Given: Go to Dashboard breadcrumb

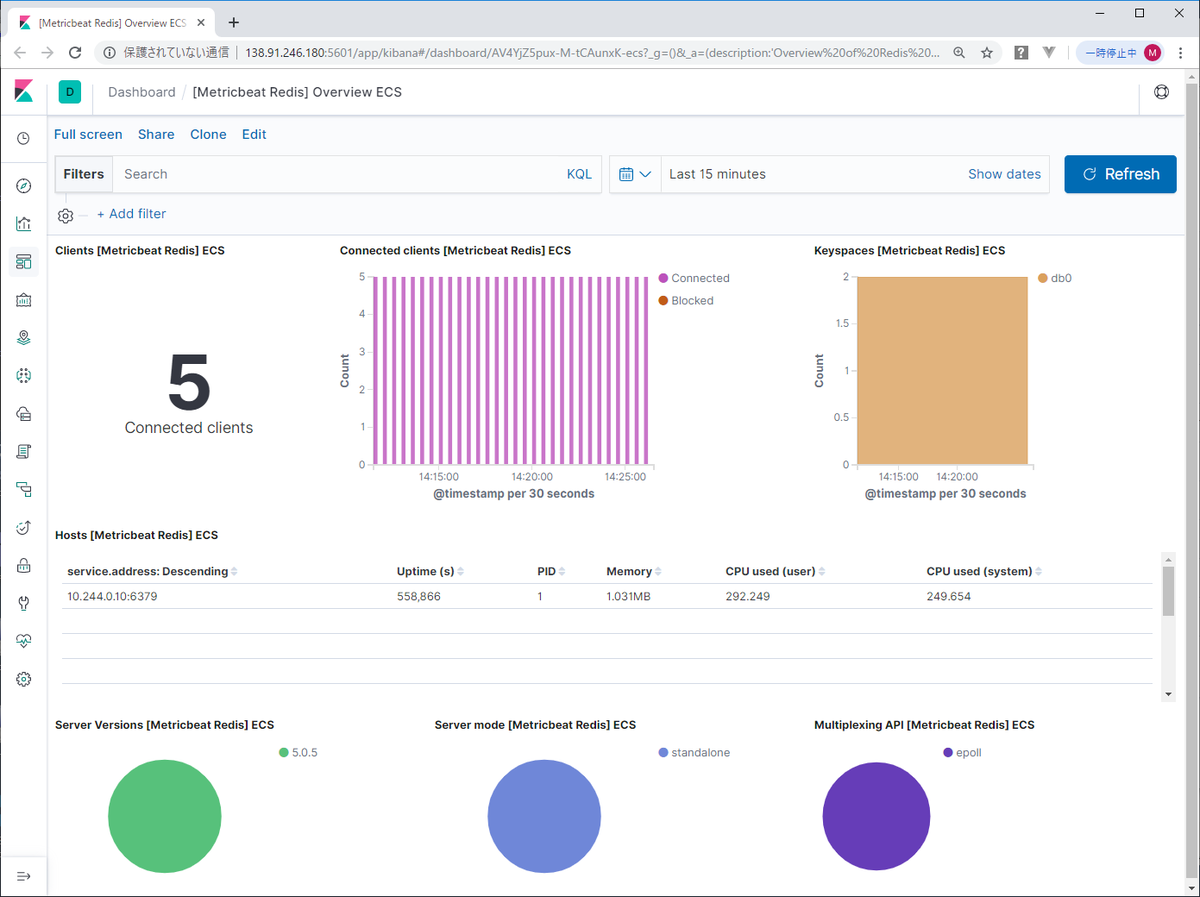Looking at the screenshot, I should [x=141, y=92].
